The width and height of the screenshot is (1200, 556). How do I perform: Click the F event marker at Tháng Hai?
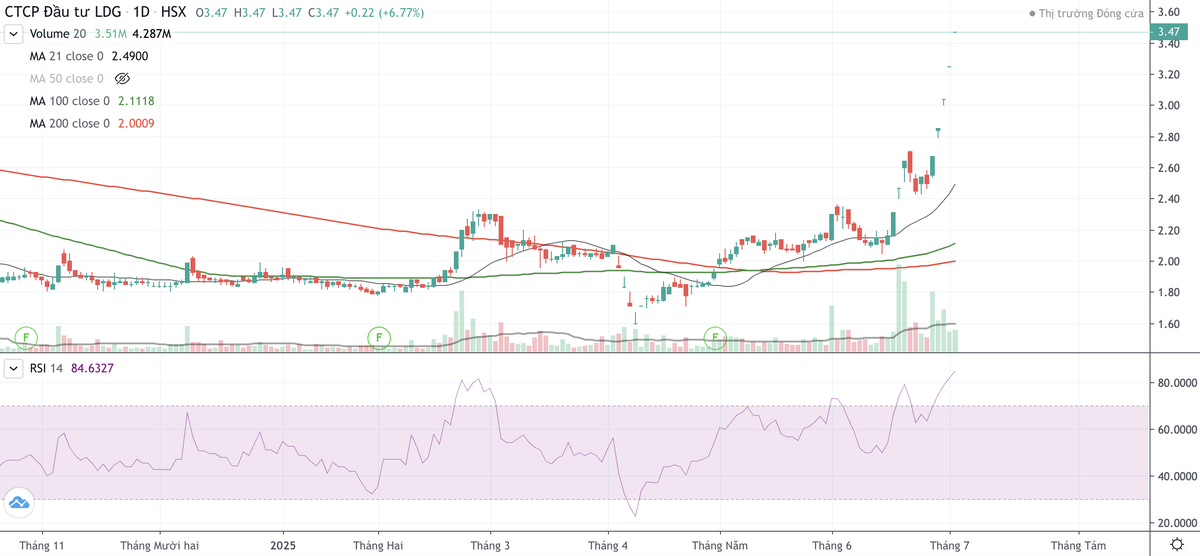click(378, 337)
